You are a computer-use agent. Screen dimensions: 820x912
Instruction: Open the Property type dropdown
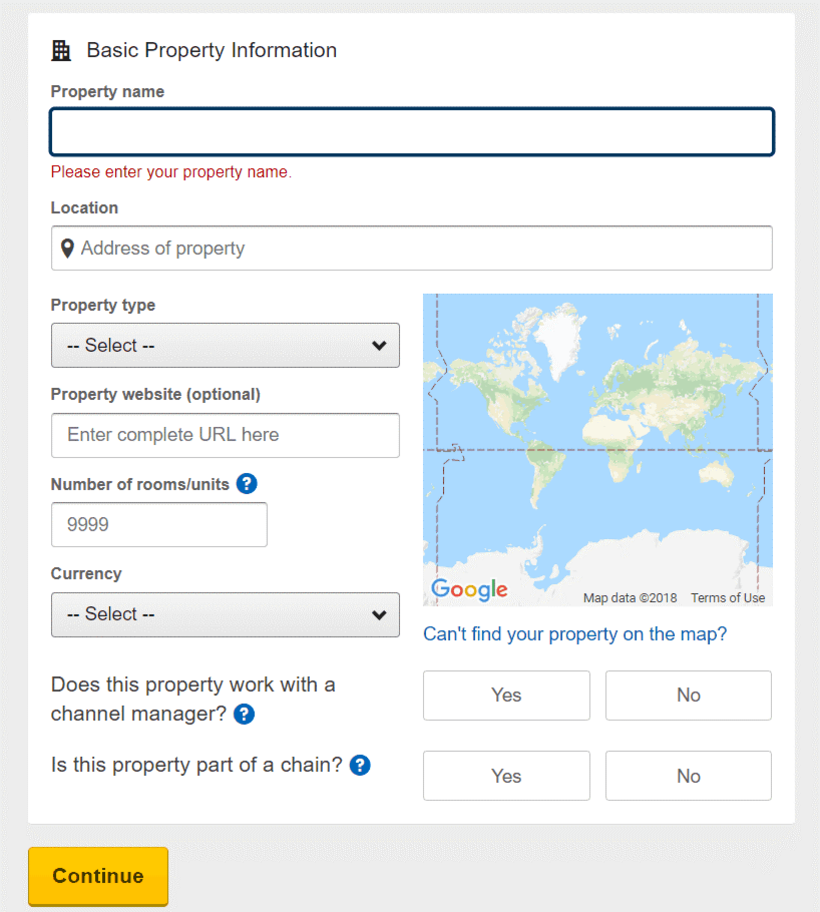225,345
